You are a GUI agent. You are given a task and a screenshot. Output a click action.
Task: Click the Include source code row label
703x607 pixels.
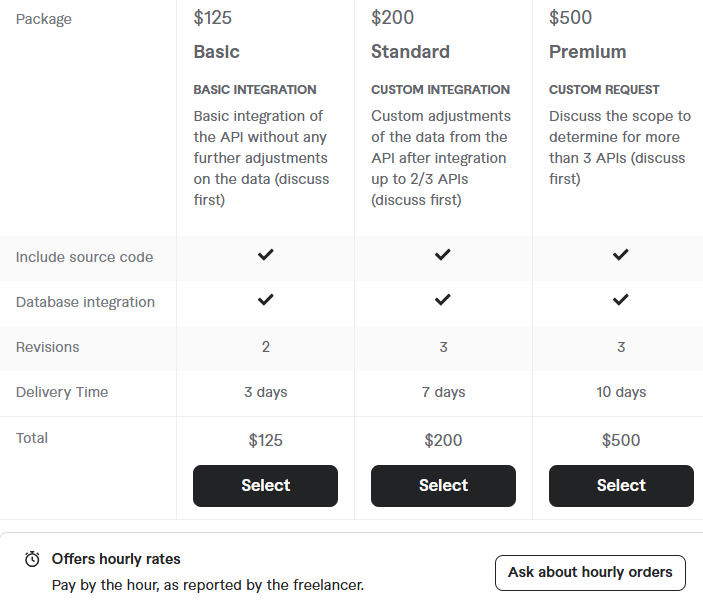click(x=84, y=257)
